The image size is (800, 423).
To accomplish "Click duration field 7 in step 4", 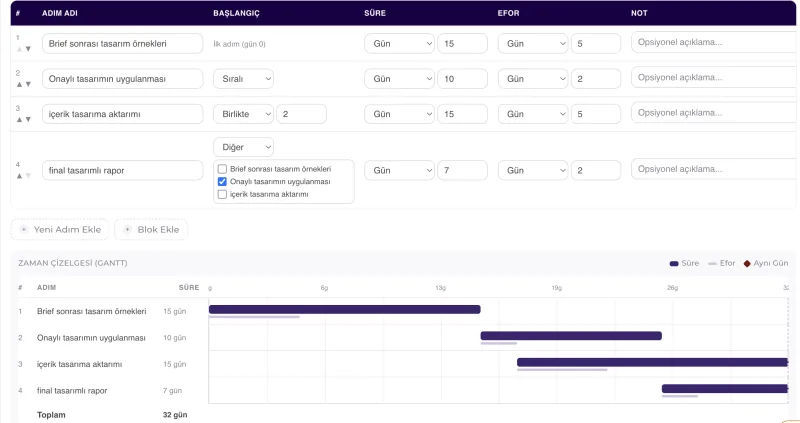I will [x=462, y=170].
